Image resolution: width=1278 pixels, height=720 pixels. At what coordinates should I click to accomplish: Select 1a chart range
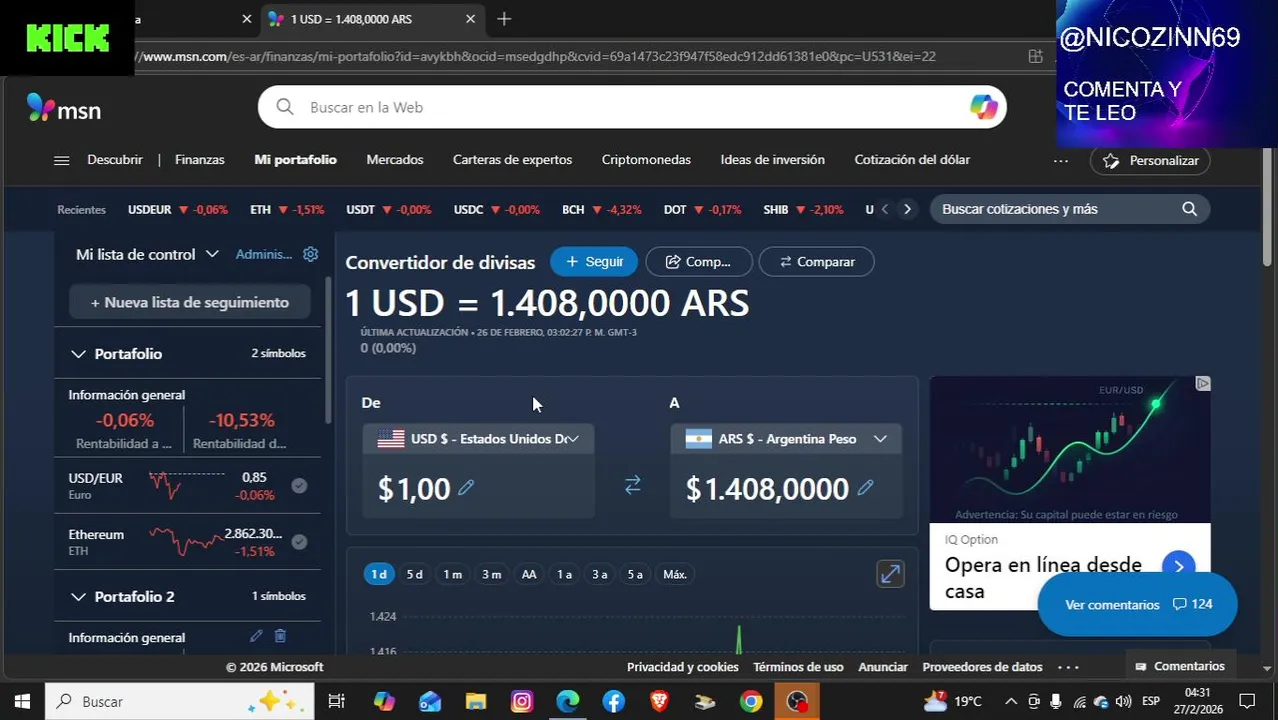coord(564,574)
